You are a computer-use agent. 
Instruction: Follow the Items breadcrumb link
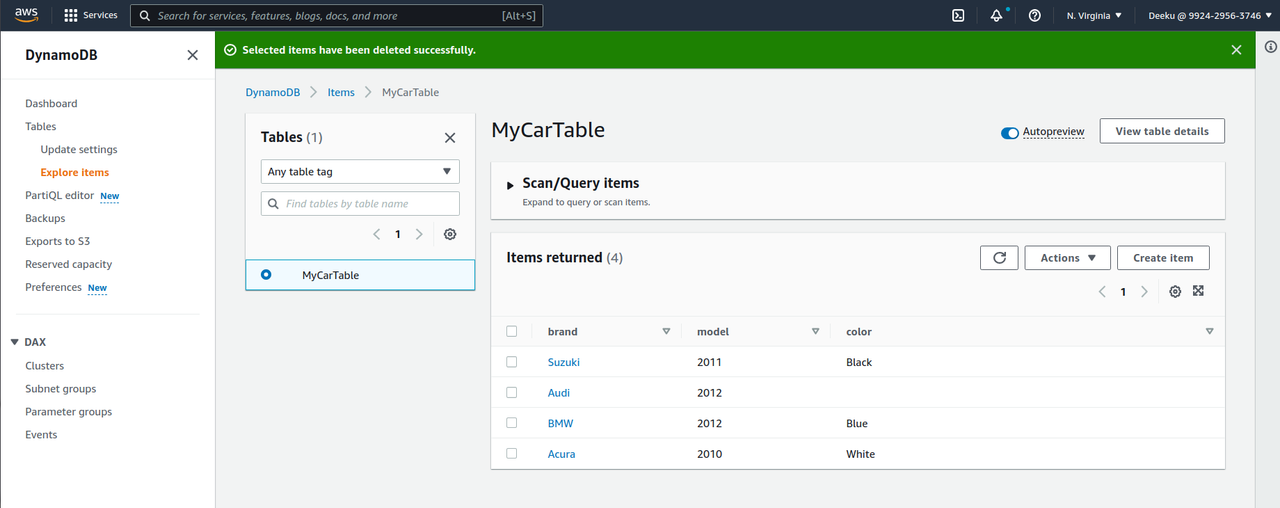[x=341, y=92]
